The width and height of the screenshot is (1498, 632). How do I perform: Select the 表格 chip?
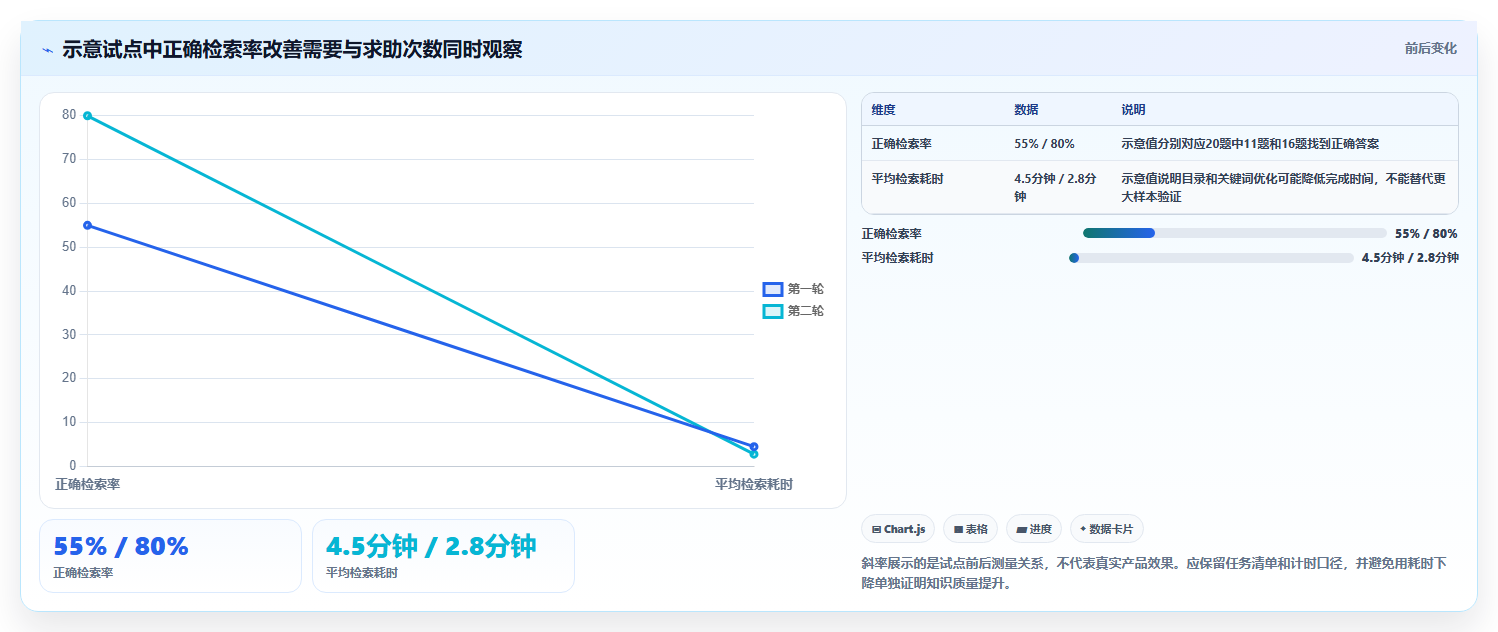tap(970, 529)
